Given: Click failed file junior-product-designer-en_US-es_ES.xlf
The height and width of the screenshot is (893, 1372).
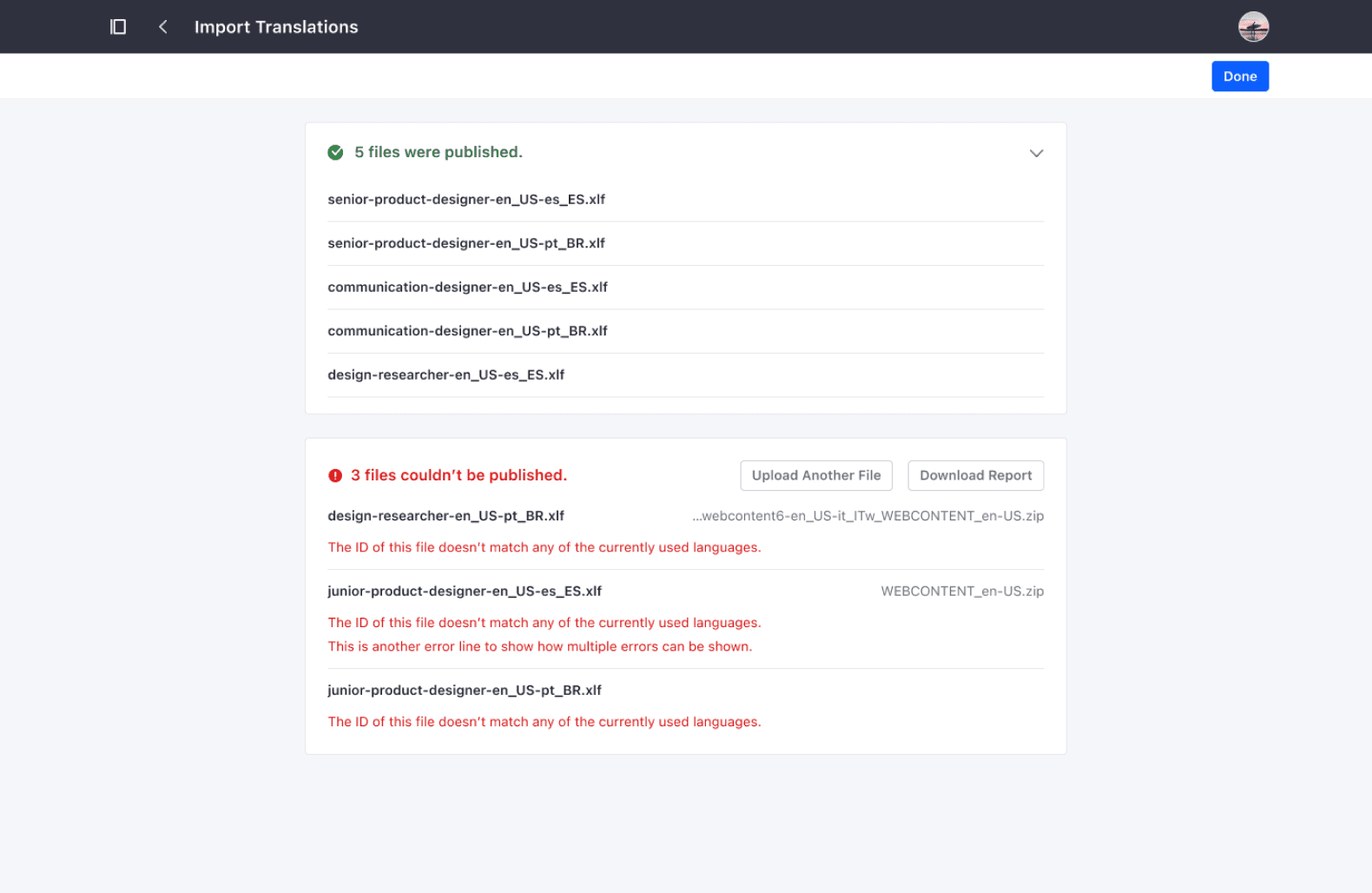Looking at the screenshot, I should pos(465,592).
